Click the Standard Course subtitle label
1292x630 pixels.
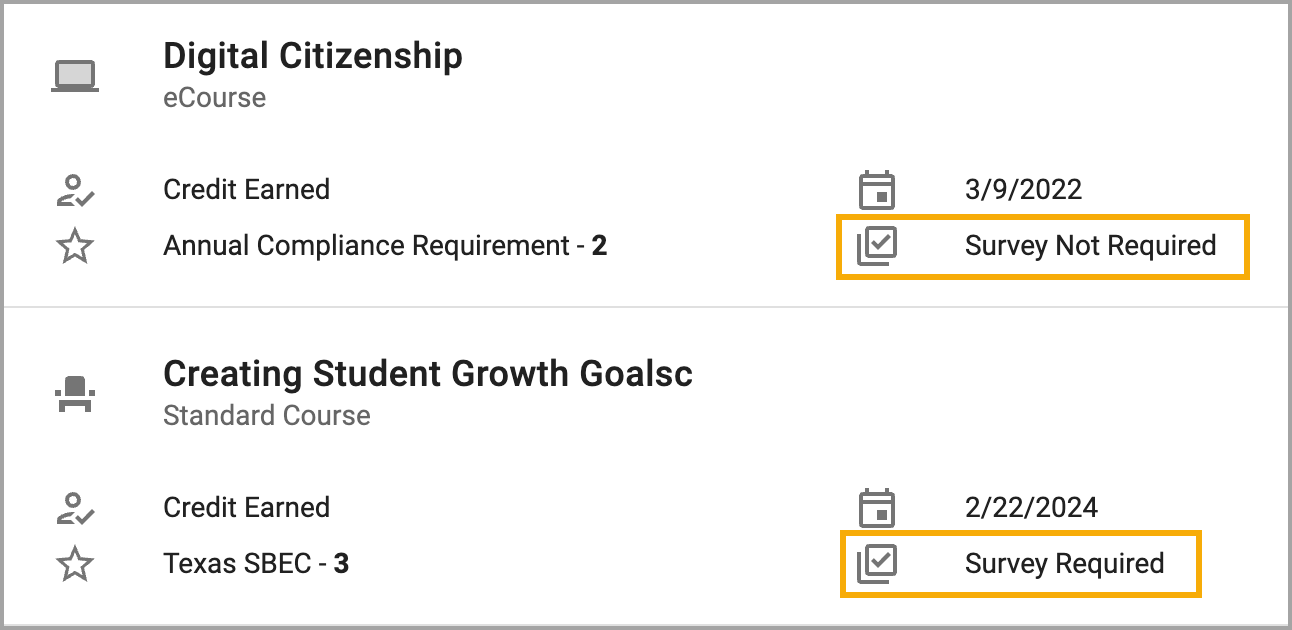267,416
